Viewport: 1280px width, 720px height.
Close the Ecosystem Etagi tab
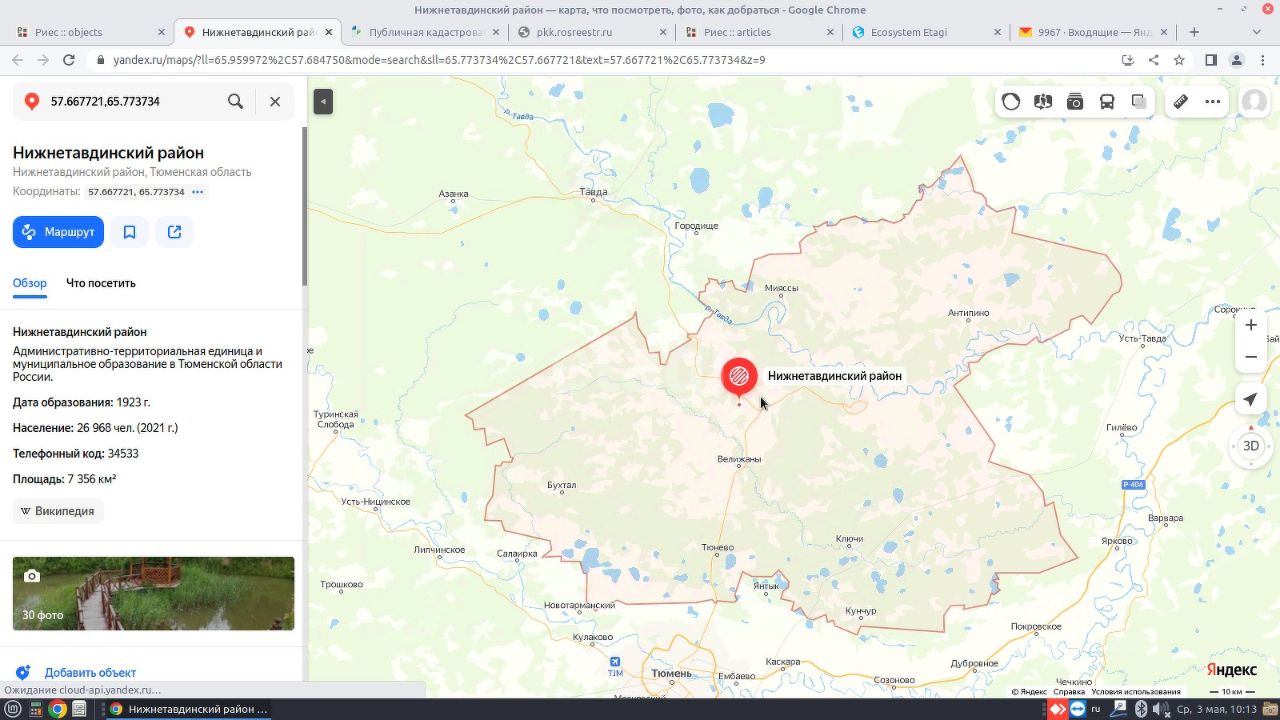[x=997, y=32]
